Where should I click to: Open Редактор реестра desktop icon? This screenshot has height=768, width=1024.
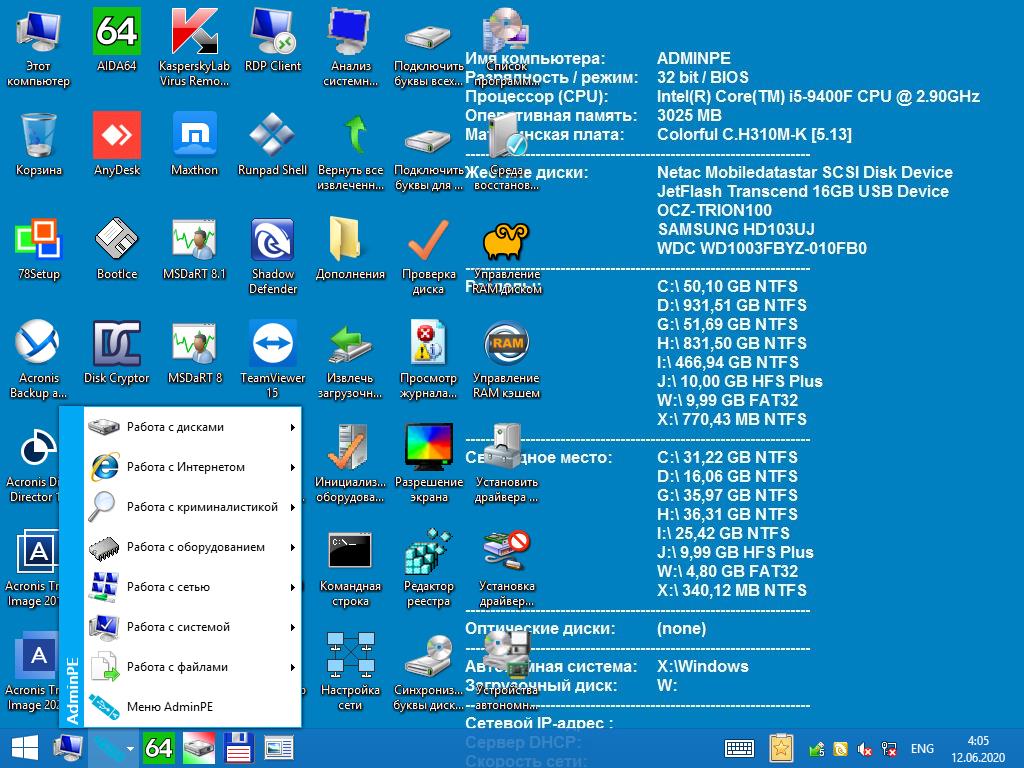coord(428,552)
